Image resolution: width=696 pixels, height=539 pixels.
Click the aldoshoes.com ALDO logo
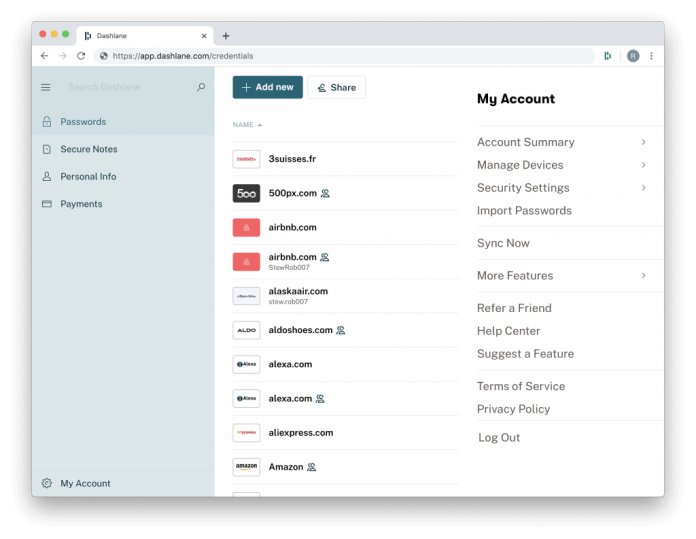[246, 330]
